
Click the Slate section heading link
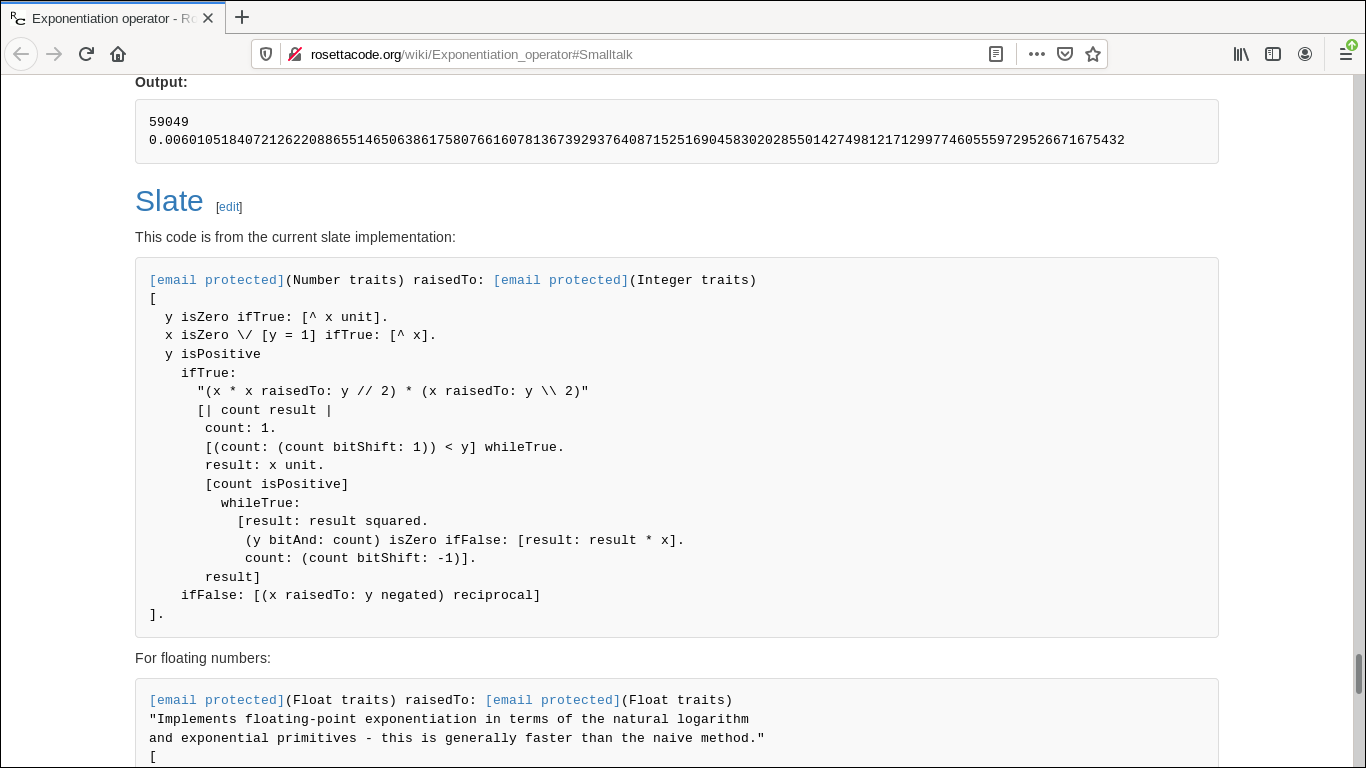point(169,201)
